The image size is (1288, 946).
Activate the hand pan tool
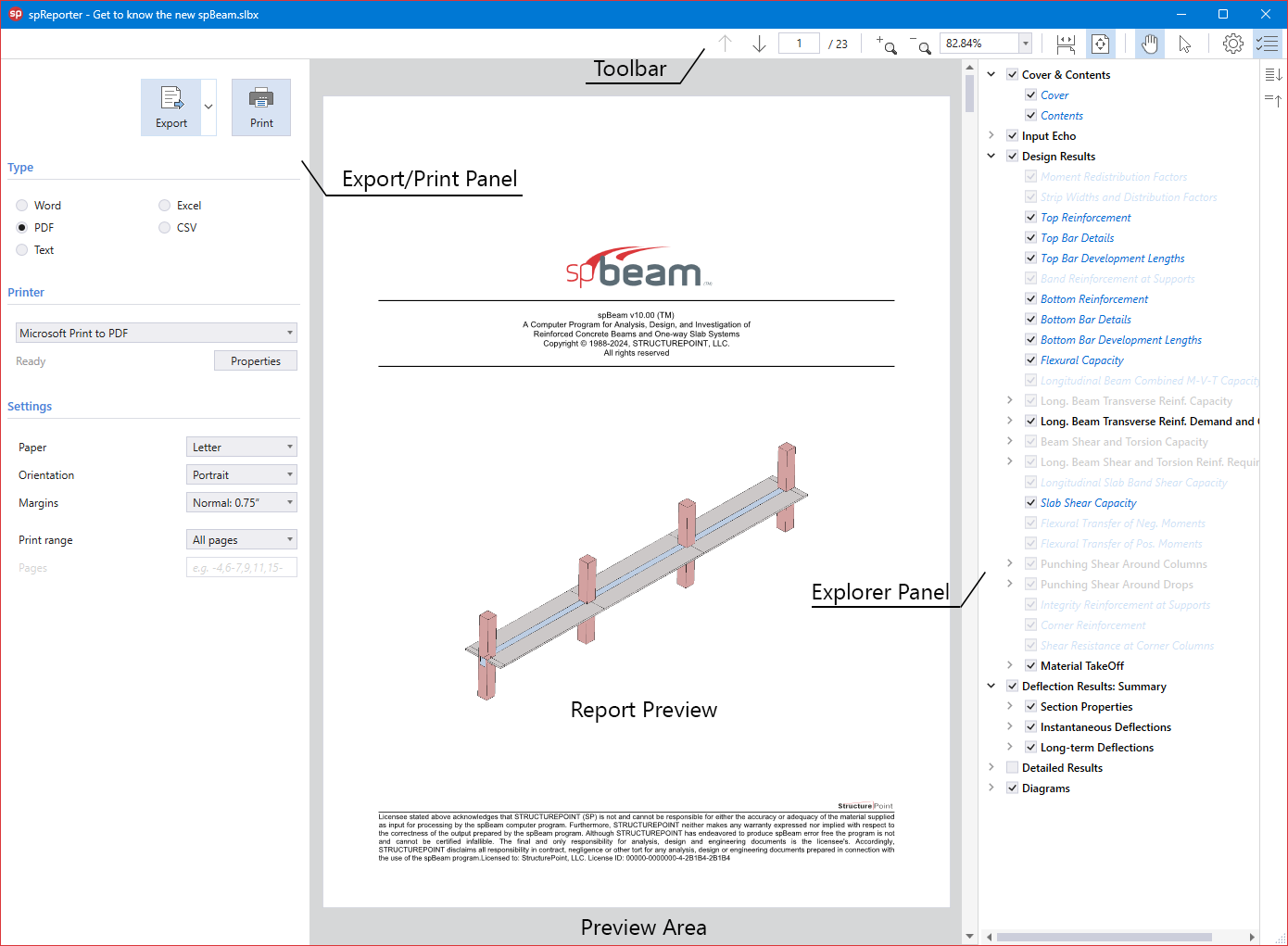(1150, 44)
